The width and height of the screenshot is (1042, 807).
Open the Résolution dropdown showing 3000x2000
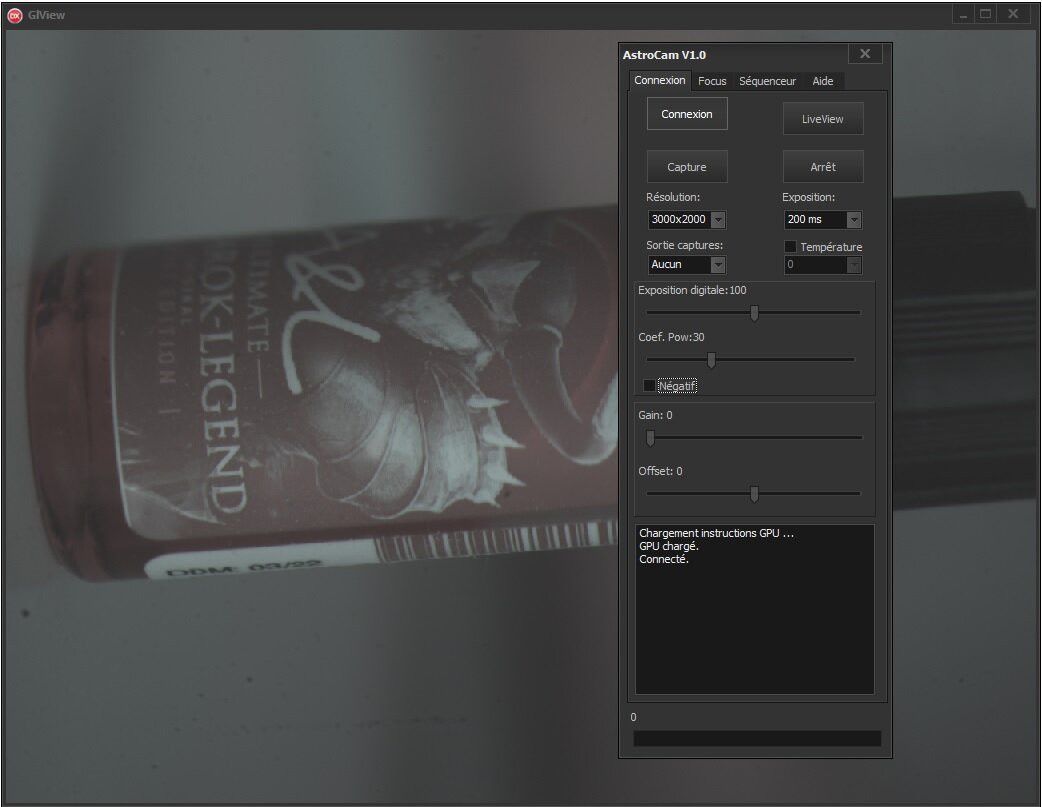(x=687, y=219)
